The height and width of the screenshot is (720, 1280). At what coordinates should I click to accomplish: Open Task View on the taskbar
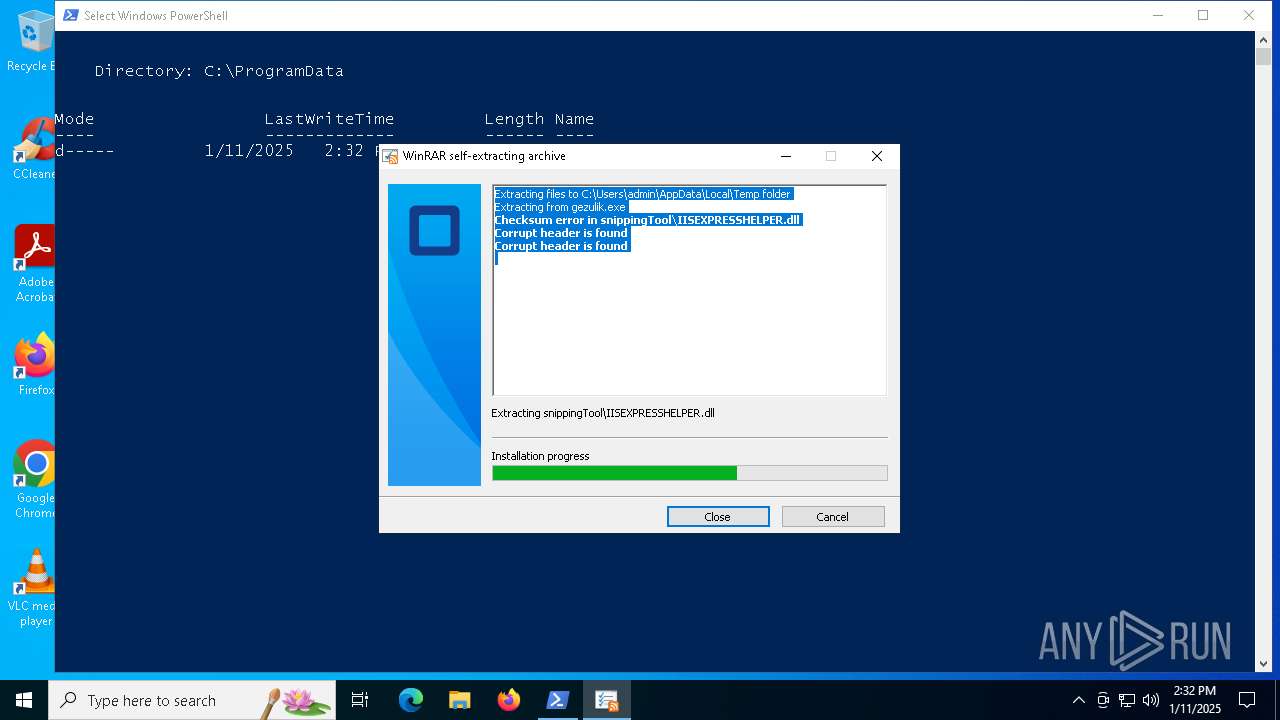(x=360, y=700)
